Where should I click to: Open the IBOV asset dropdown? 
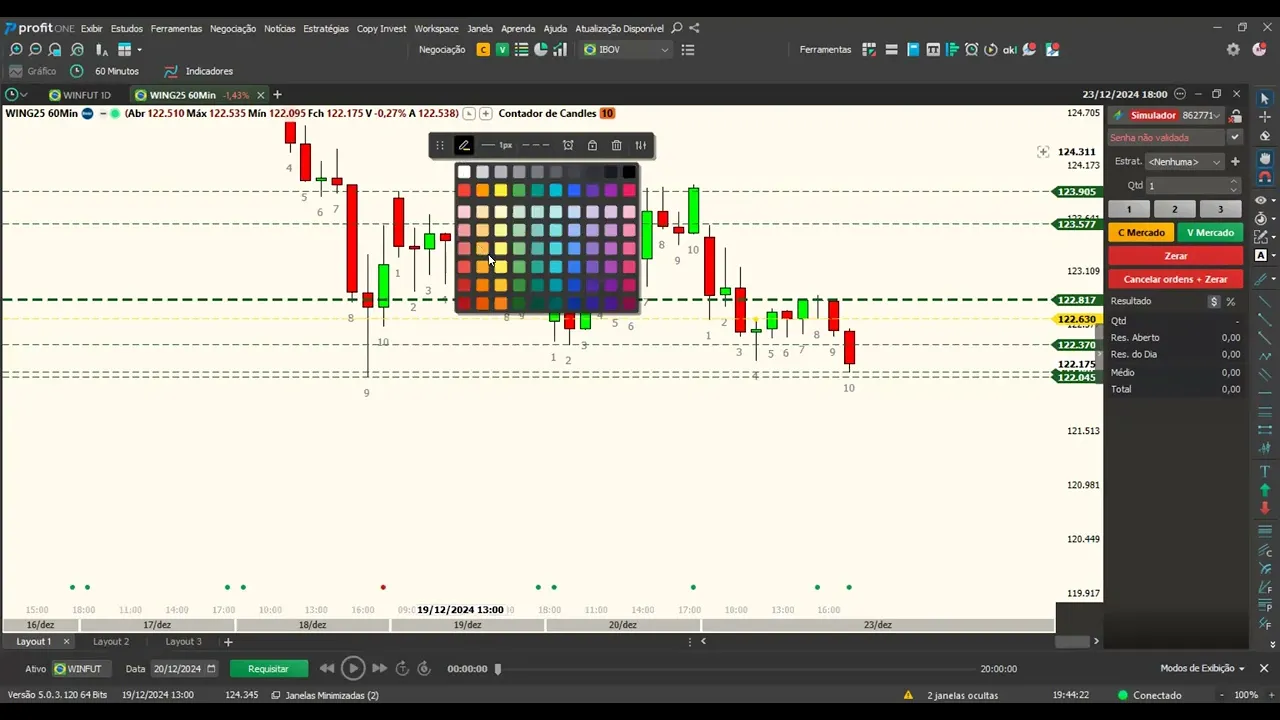coord(626,49)
